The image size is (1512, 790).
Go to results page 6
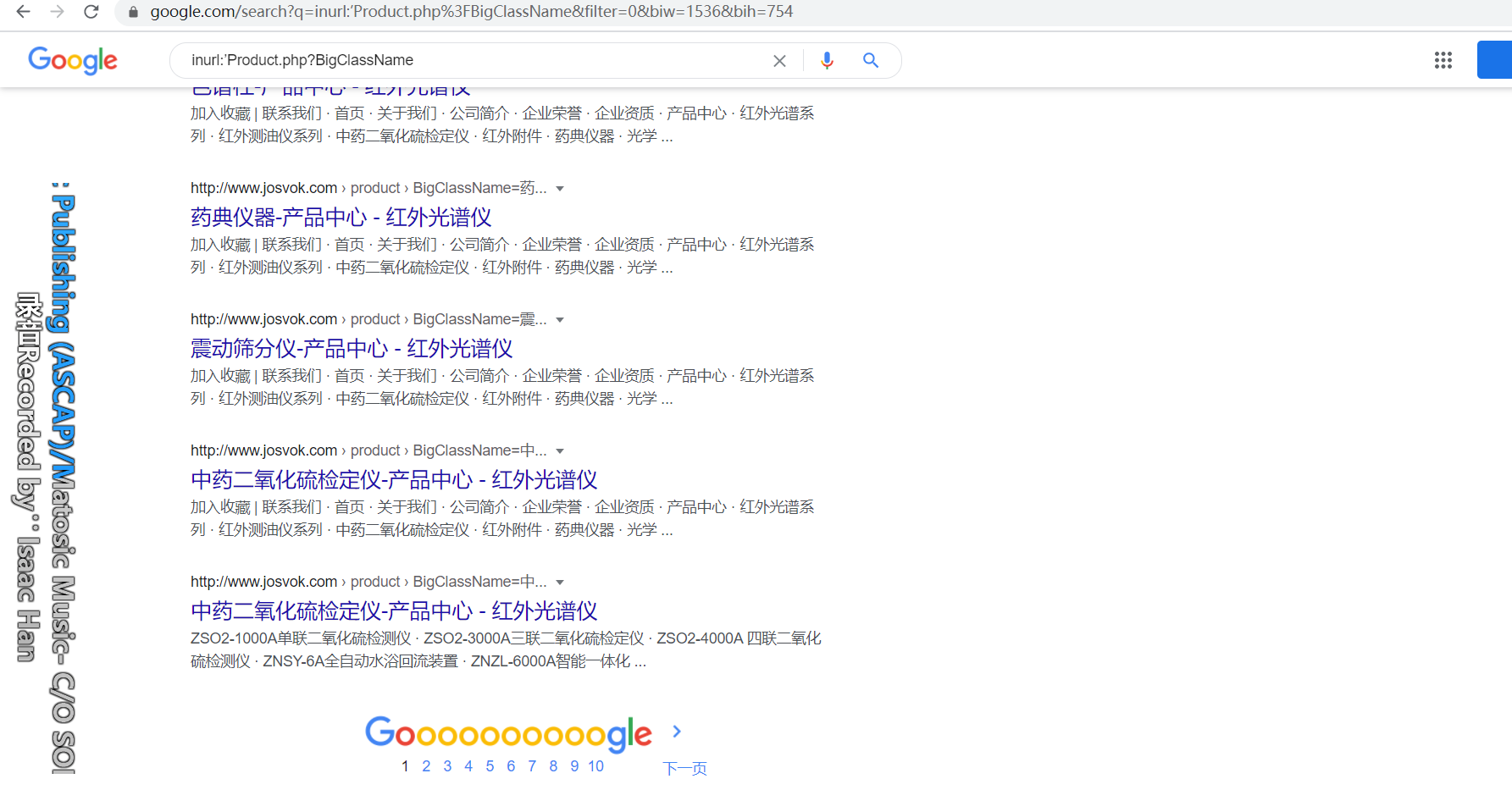511,766
